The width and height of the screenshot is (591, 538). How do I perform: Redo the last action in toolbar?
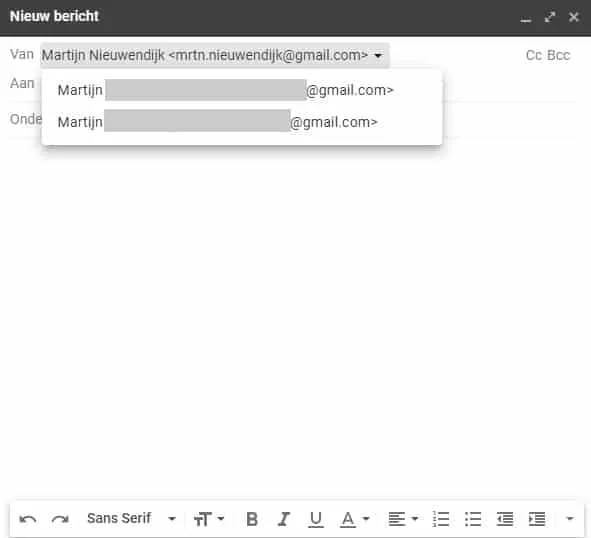click(60, 519)
